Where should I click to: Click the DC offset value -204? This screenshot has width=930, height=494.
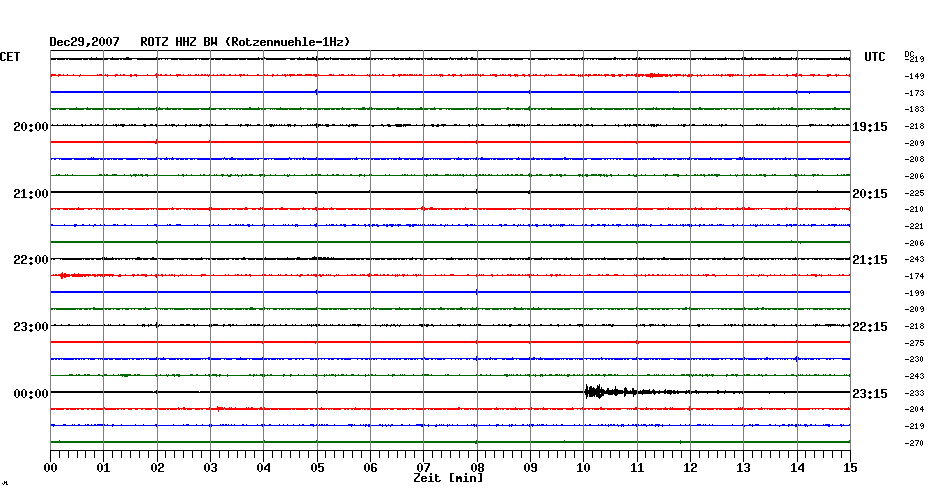pyautogui.click(x=915, y=409)
